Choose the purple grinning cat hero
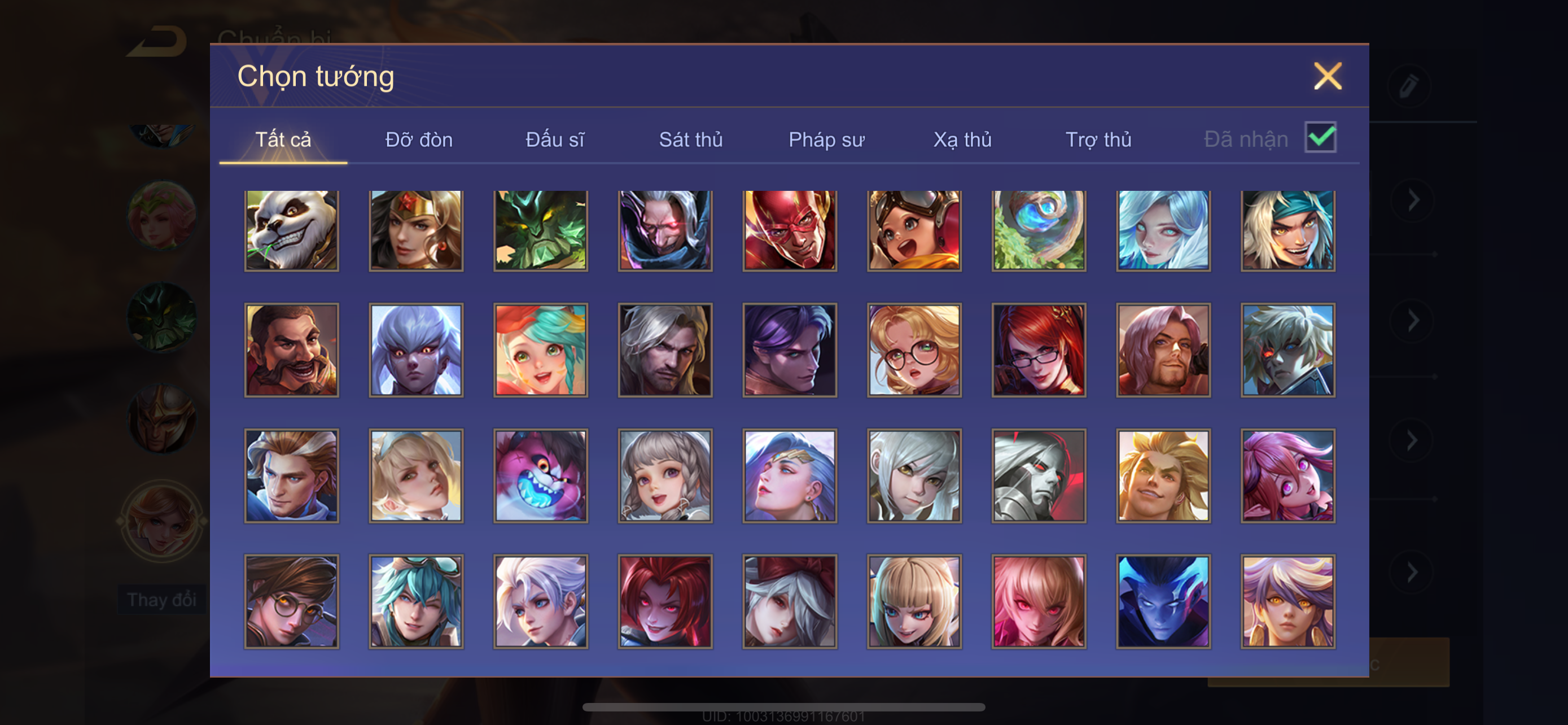 tap(541, 475)
